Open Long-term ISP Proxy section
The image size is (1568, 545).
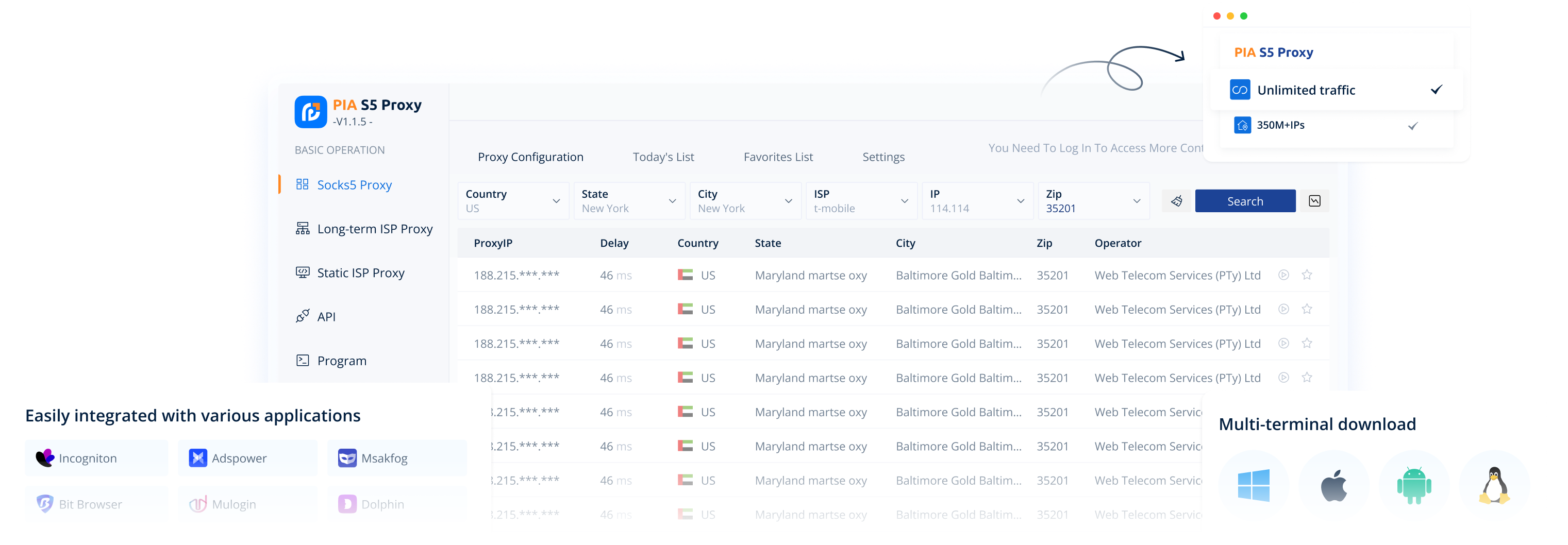pos(374,229)
